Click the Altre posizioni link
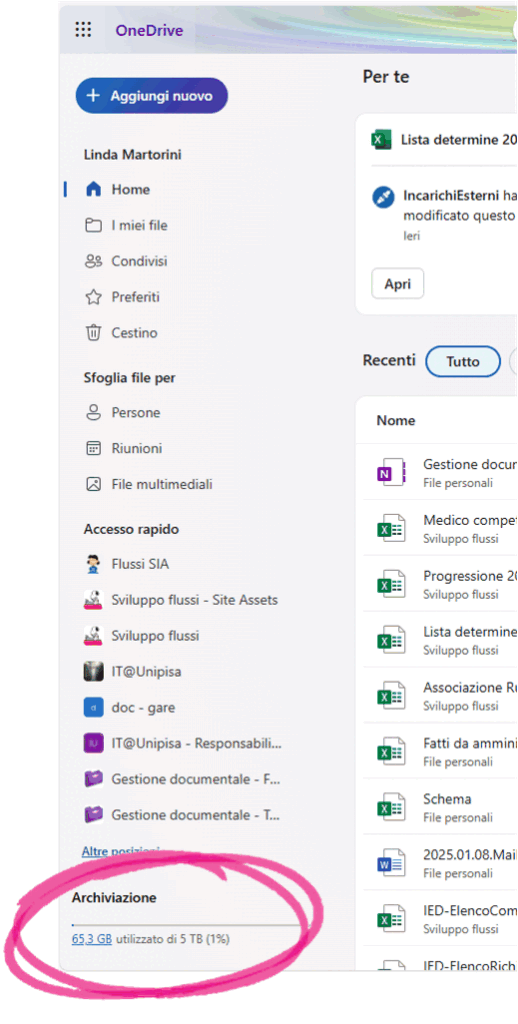518x1024 pixels. (x=121, y=851)
